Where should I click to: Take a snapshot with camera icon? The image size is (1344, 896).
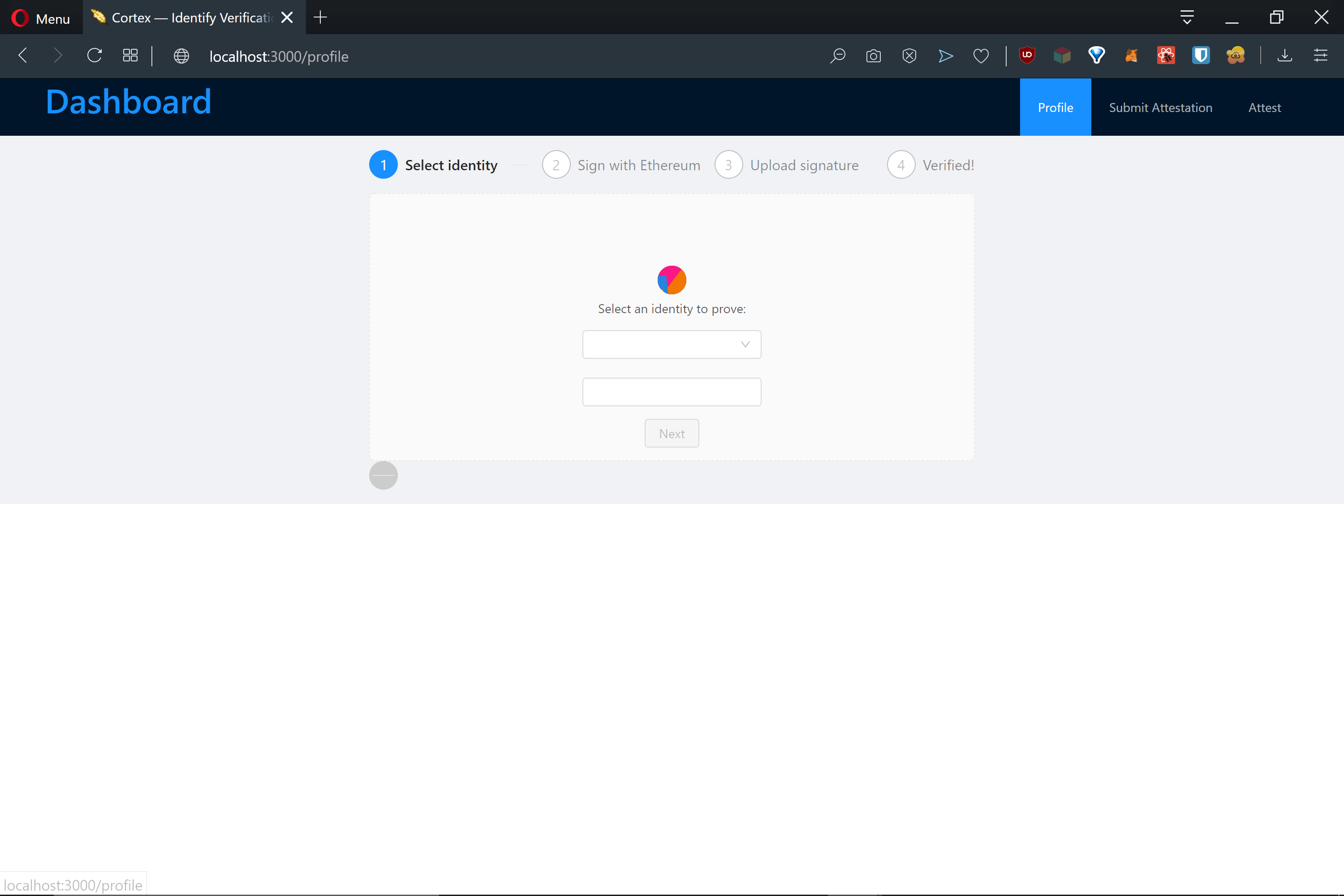point(873,56)
